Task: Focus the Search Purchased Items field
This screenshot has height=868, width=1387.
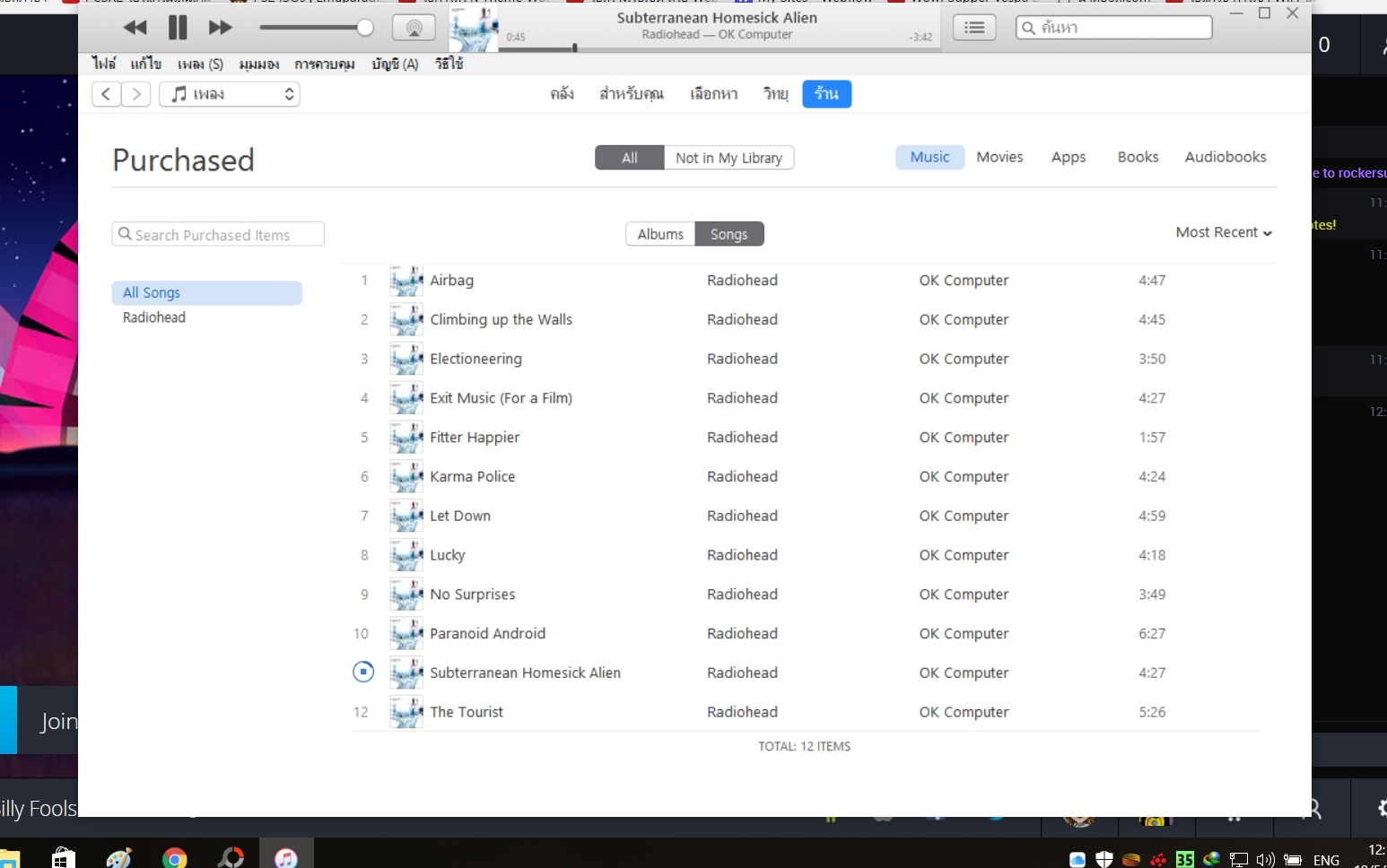Action: pyautogui.click(x=218, y=234)
